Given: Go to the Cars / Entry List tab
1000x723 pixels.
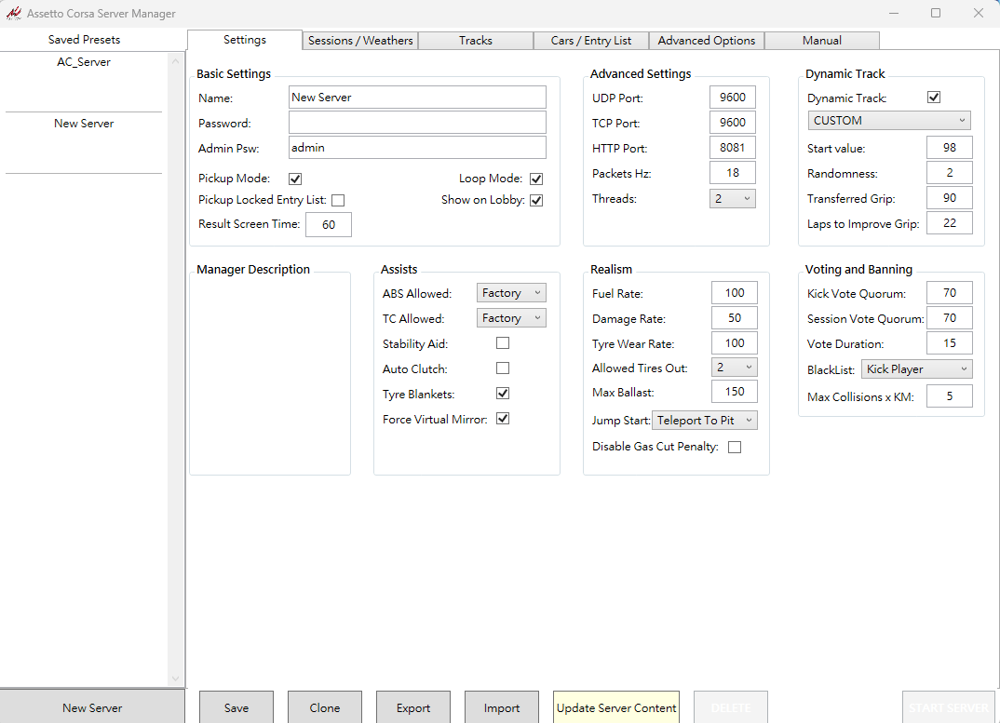Looking at the screenshot, I should point(591,40).
